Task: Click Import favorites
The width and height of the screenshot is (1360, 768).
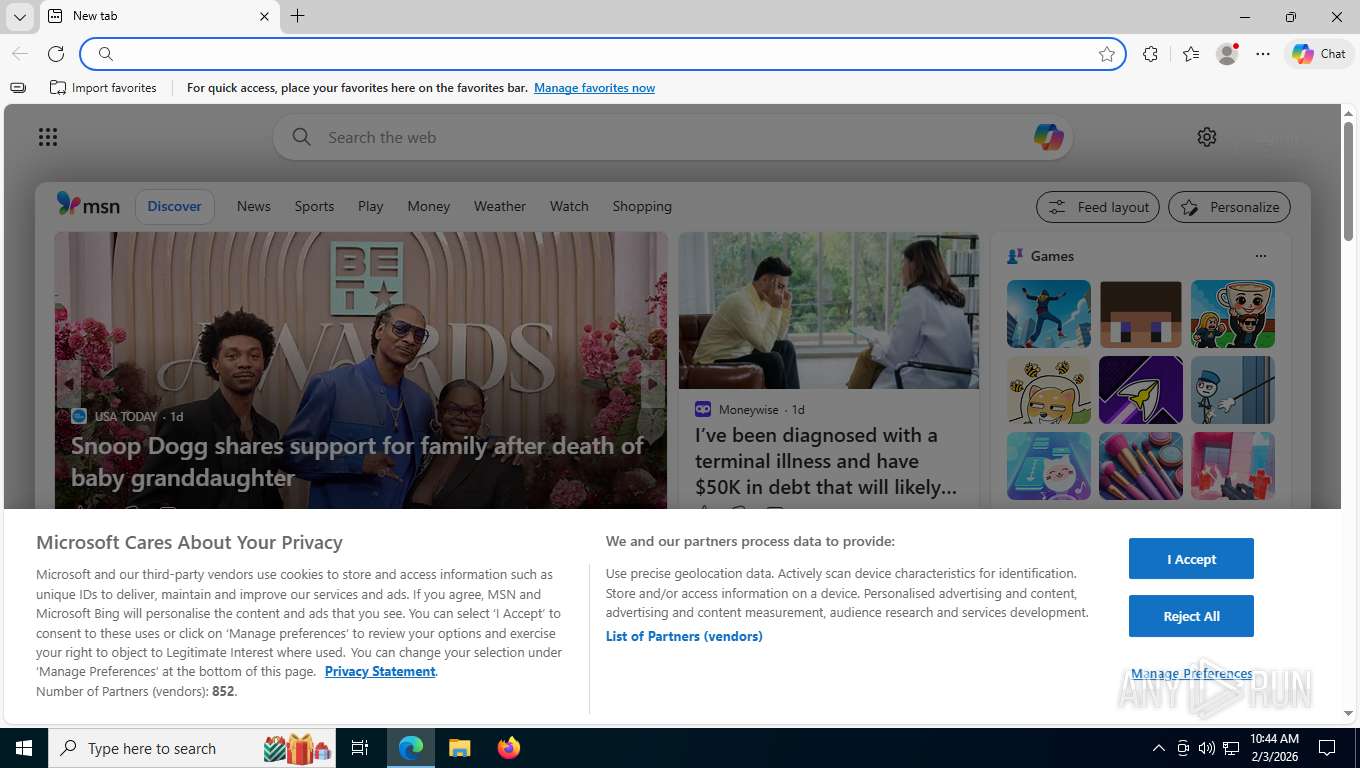Action: click(104, 88)
